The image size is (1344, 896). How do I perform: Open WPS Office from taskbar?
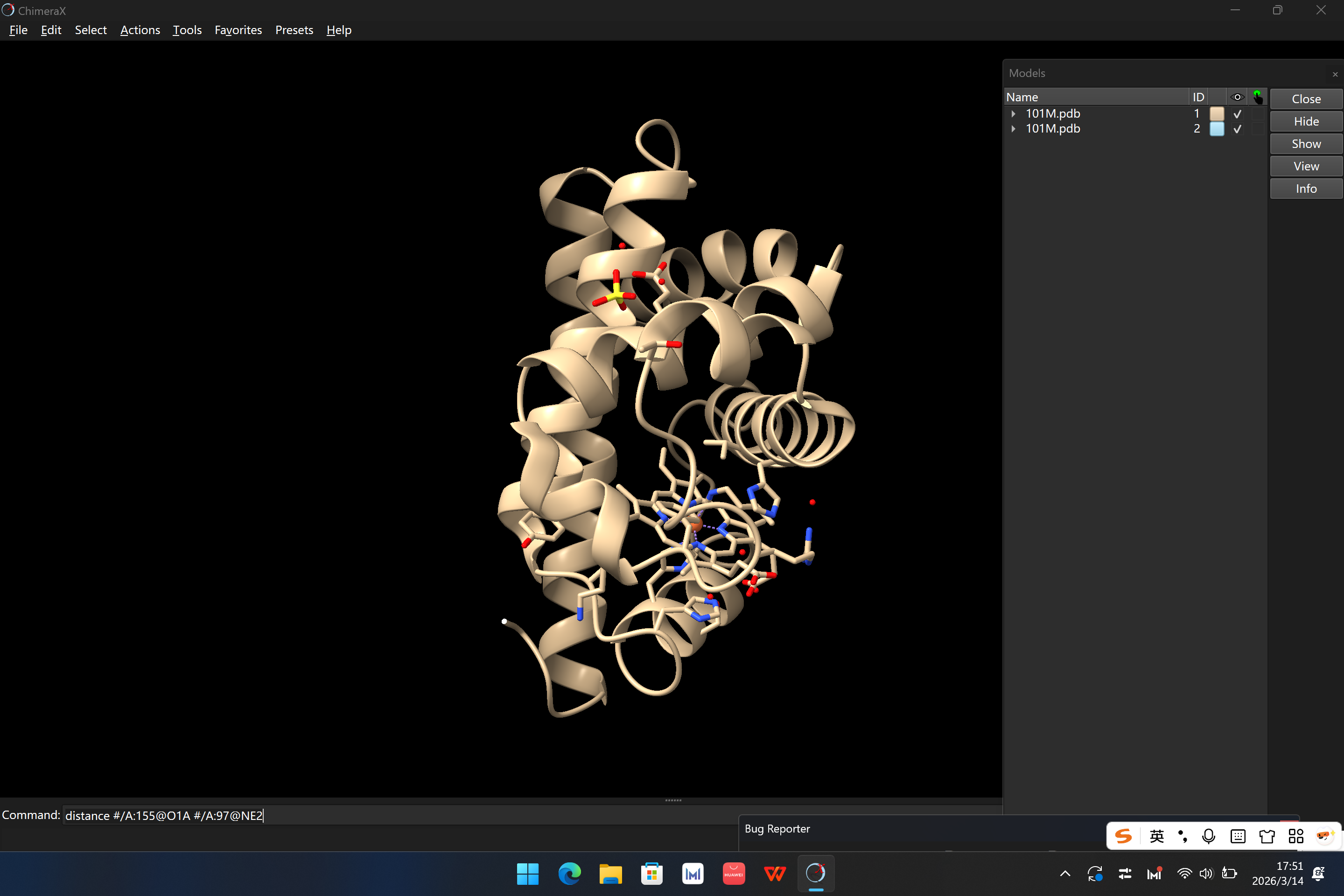[x=774, y=874]
